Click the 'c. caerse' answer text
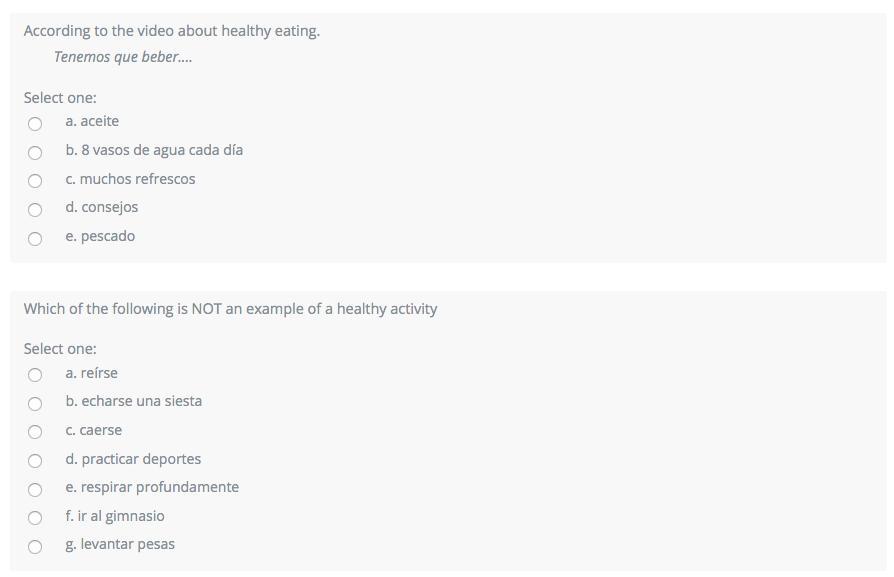This screenshot has width=894, height=577. [x=94, y=430]
